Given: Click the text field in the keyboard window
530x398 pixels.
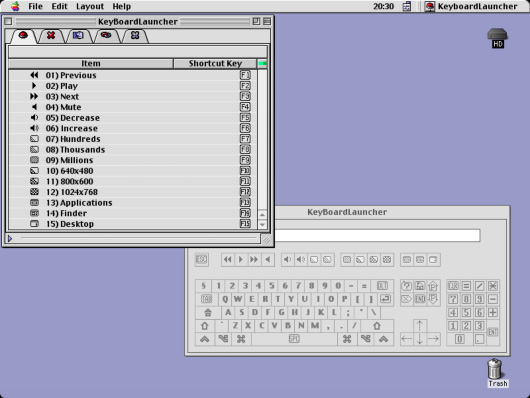Looking at the screenshot, I should point(377,235).
